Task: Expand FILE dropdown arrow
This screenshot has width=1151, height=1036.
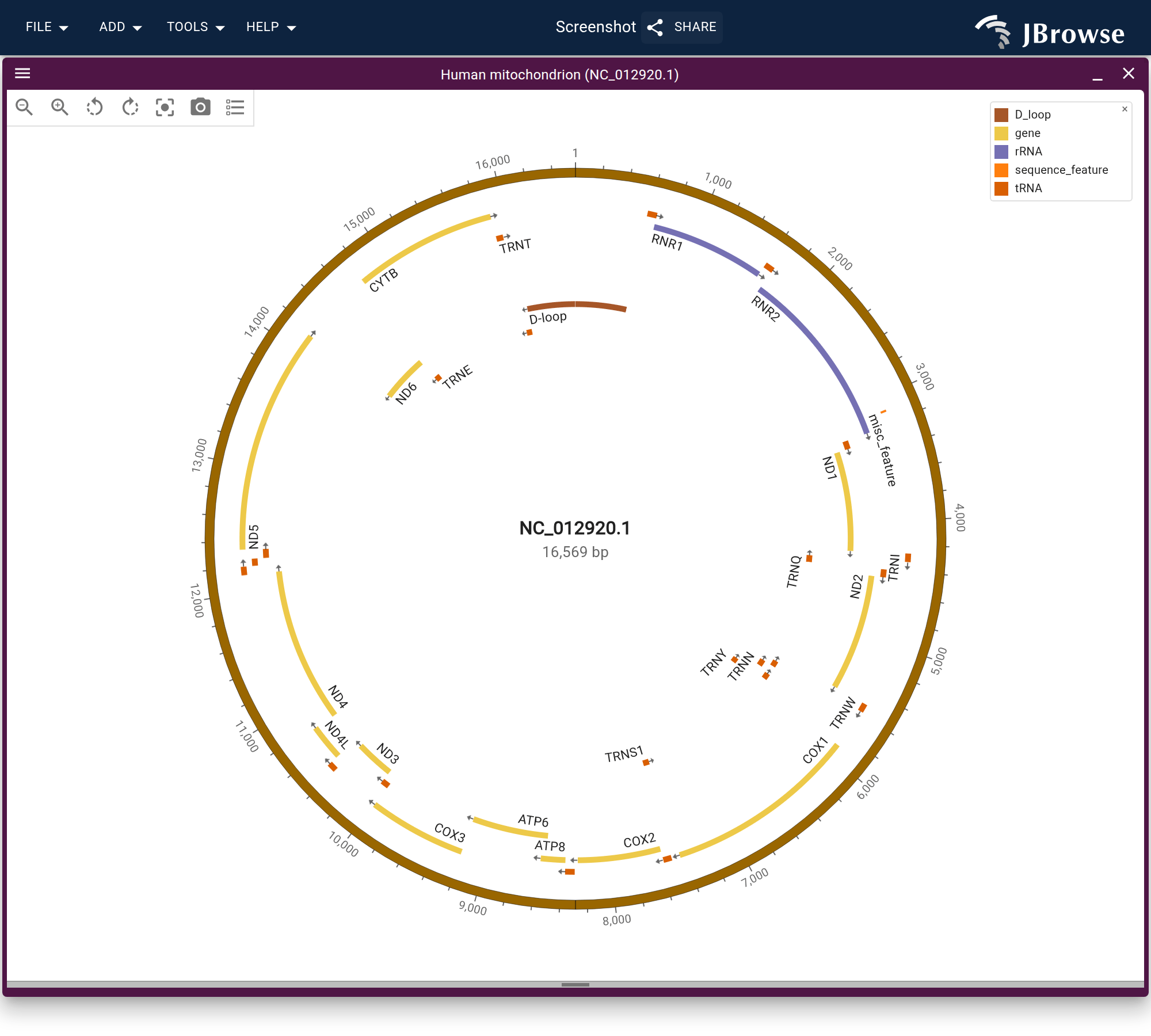Action: pyautogui.click(x=64, y=28)
